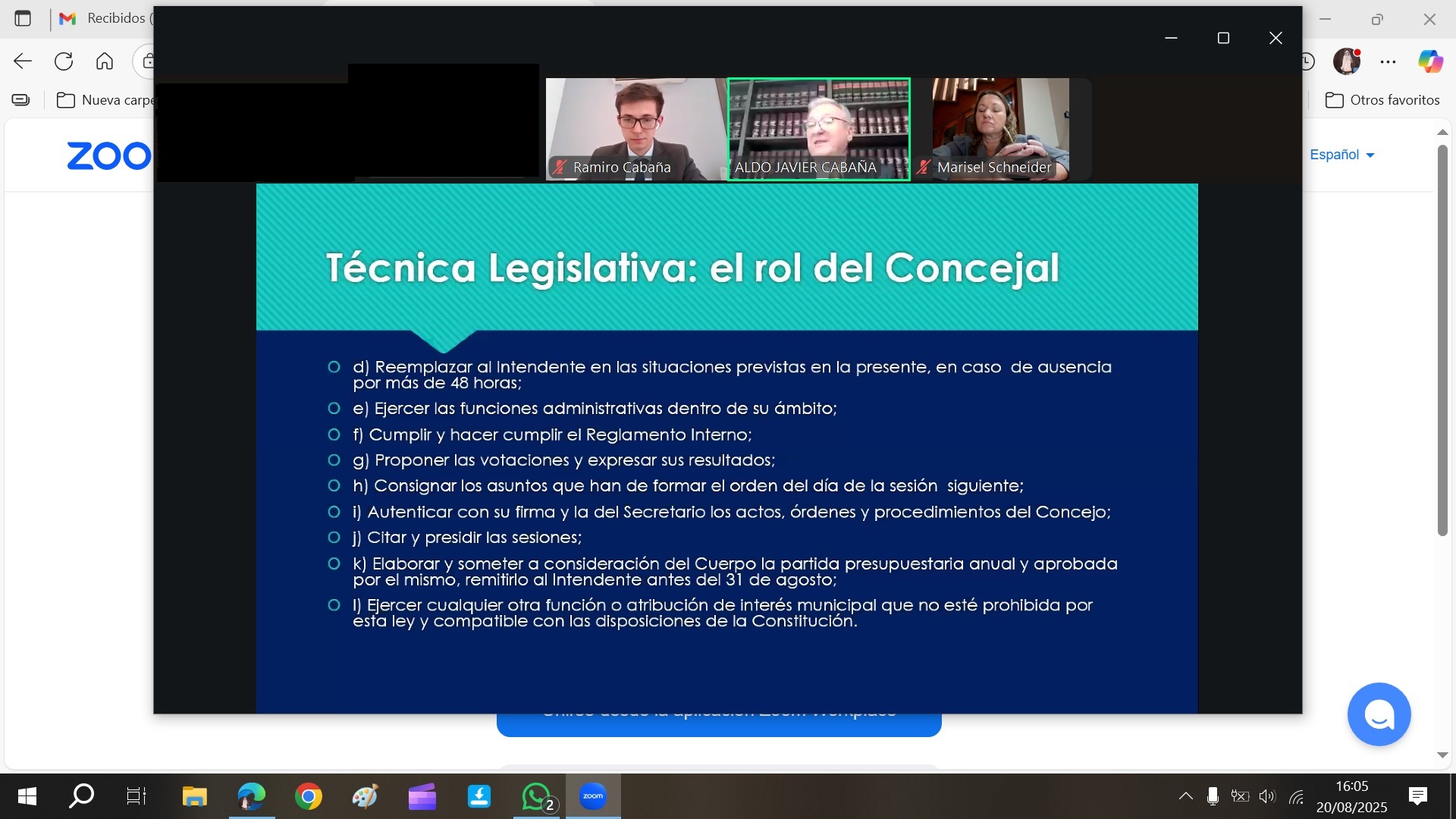1456x819 pixels.
Task: Open the chat support bubble
Action: (1378, 714)
